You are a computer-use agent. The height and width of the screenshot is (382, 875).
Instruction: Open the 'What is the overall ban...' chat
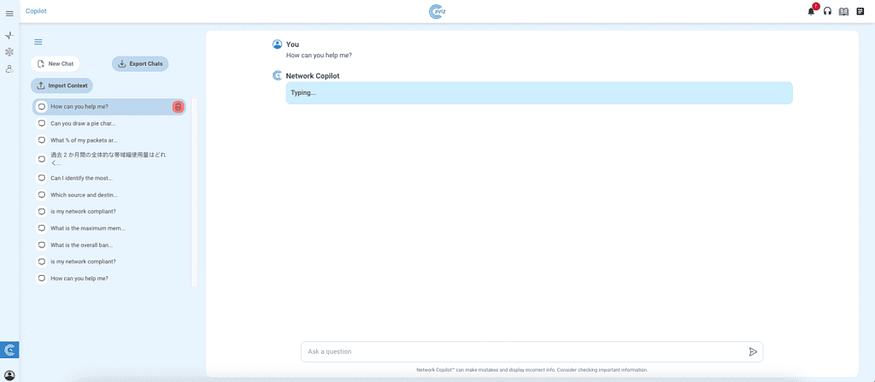click(x=109, y=245)
